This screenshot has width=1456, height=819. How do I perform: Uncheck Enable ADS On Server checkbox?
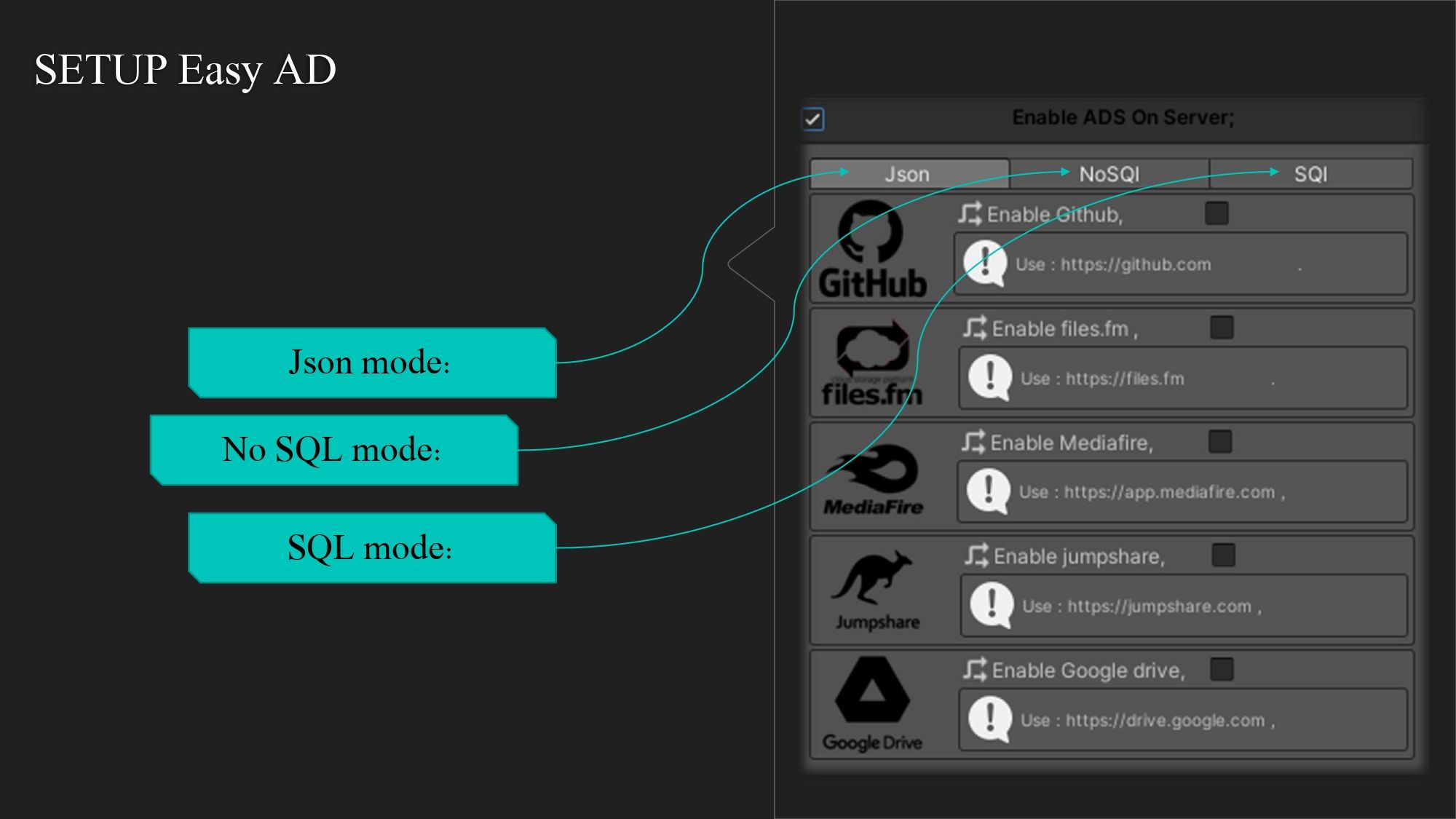(813, 119)
